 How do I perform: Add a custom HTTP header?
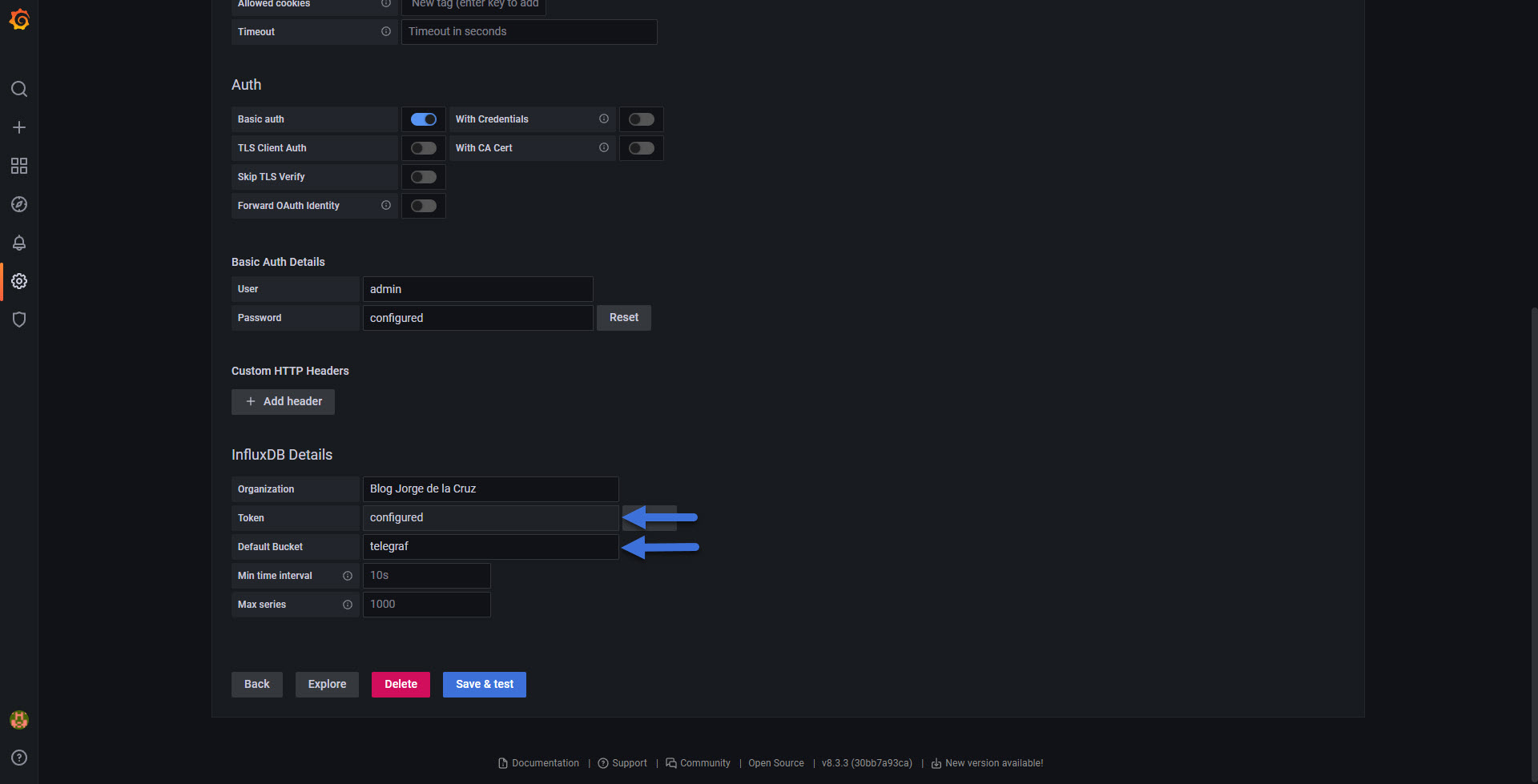click(283, 402)
